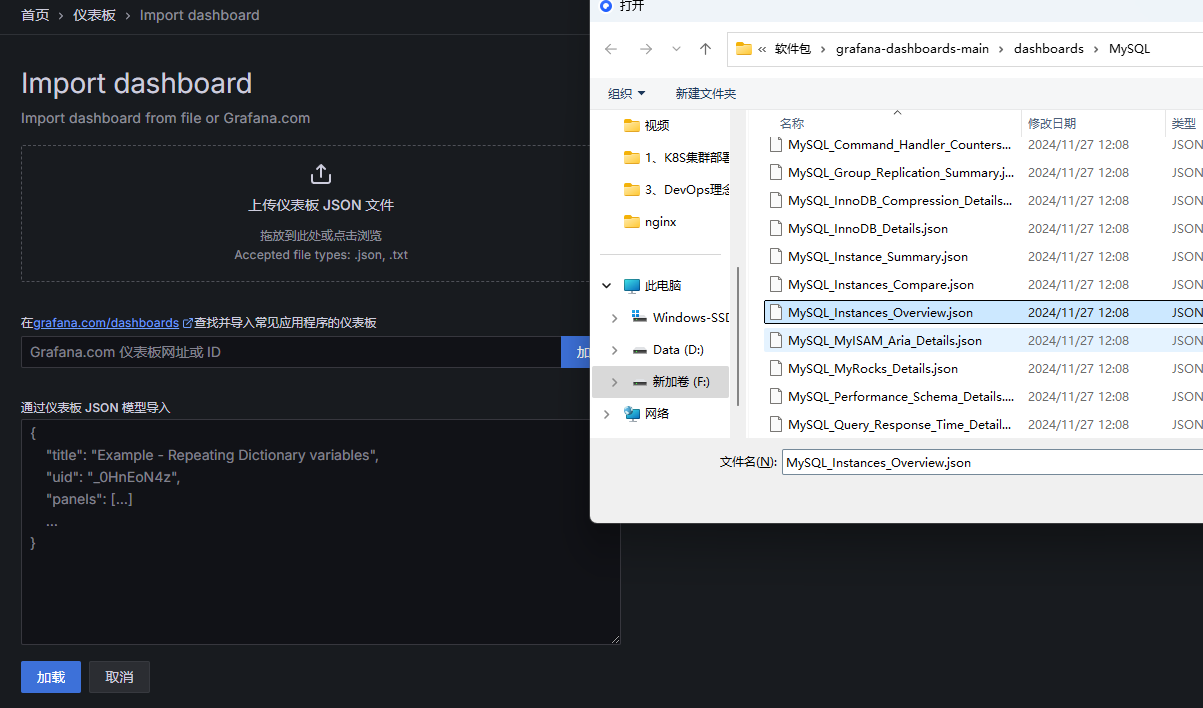Go up one folder with the up arrow
The width and height of the screenshot is (1203, 708).
[706, 49]
